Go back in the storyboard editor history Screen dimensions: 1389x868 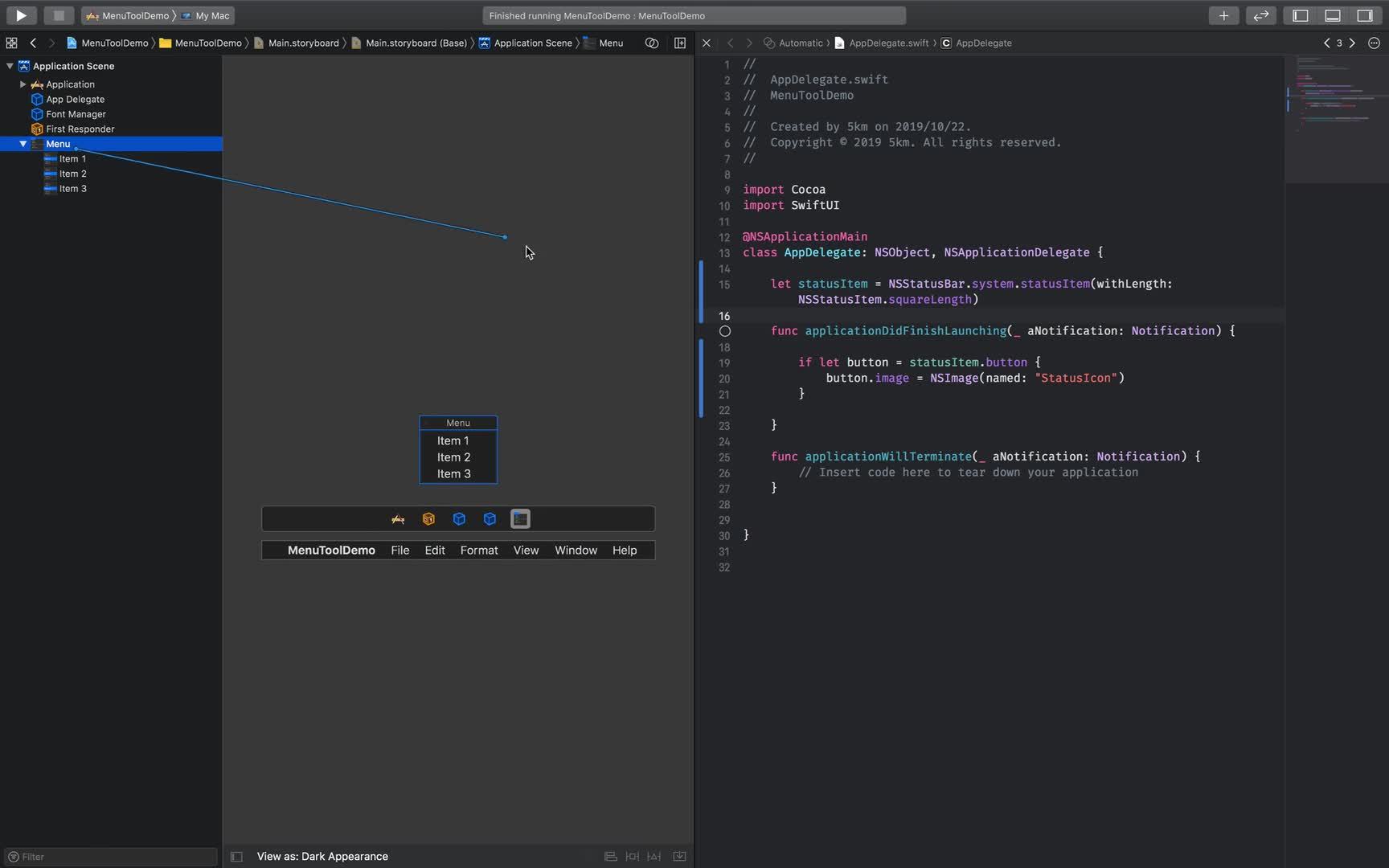pos(33,43)
